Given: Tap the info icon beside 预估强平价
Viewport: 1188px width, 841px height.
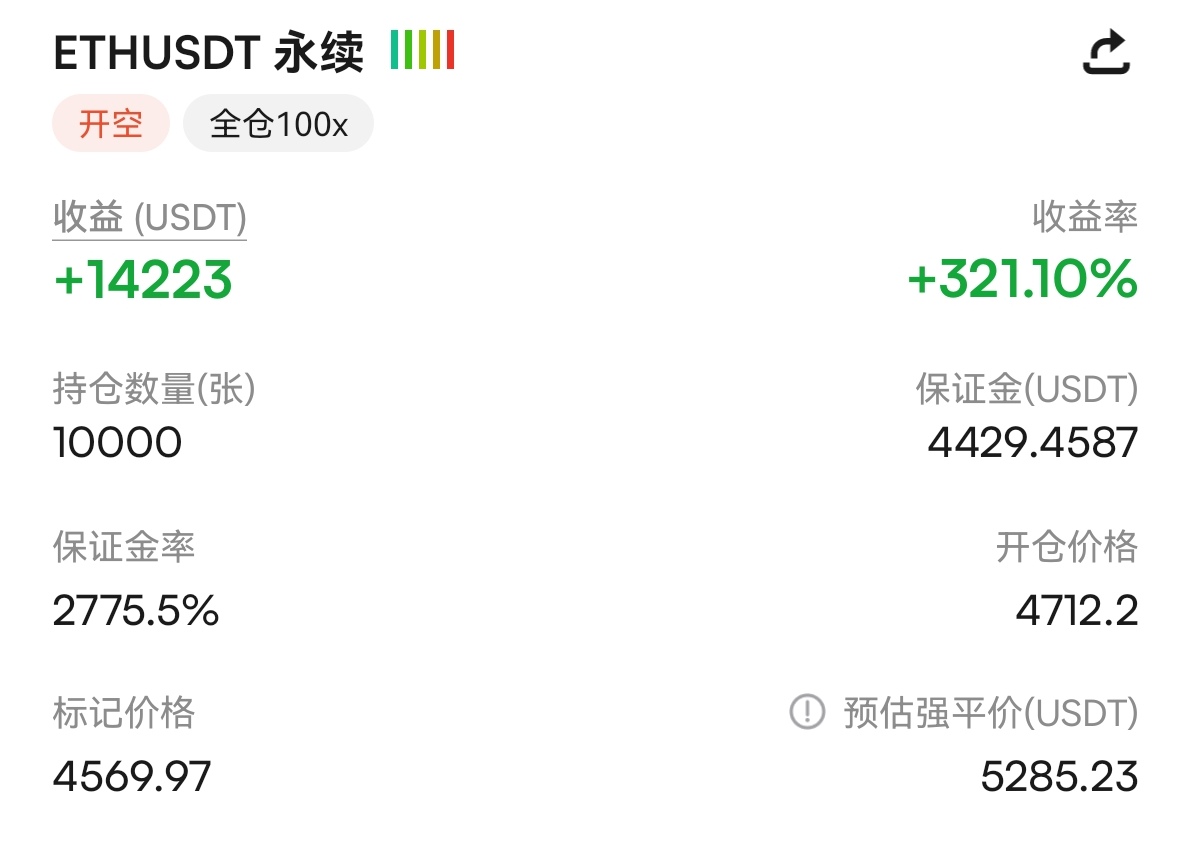Looking at the screenshot, I should 807,712.
